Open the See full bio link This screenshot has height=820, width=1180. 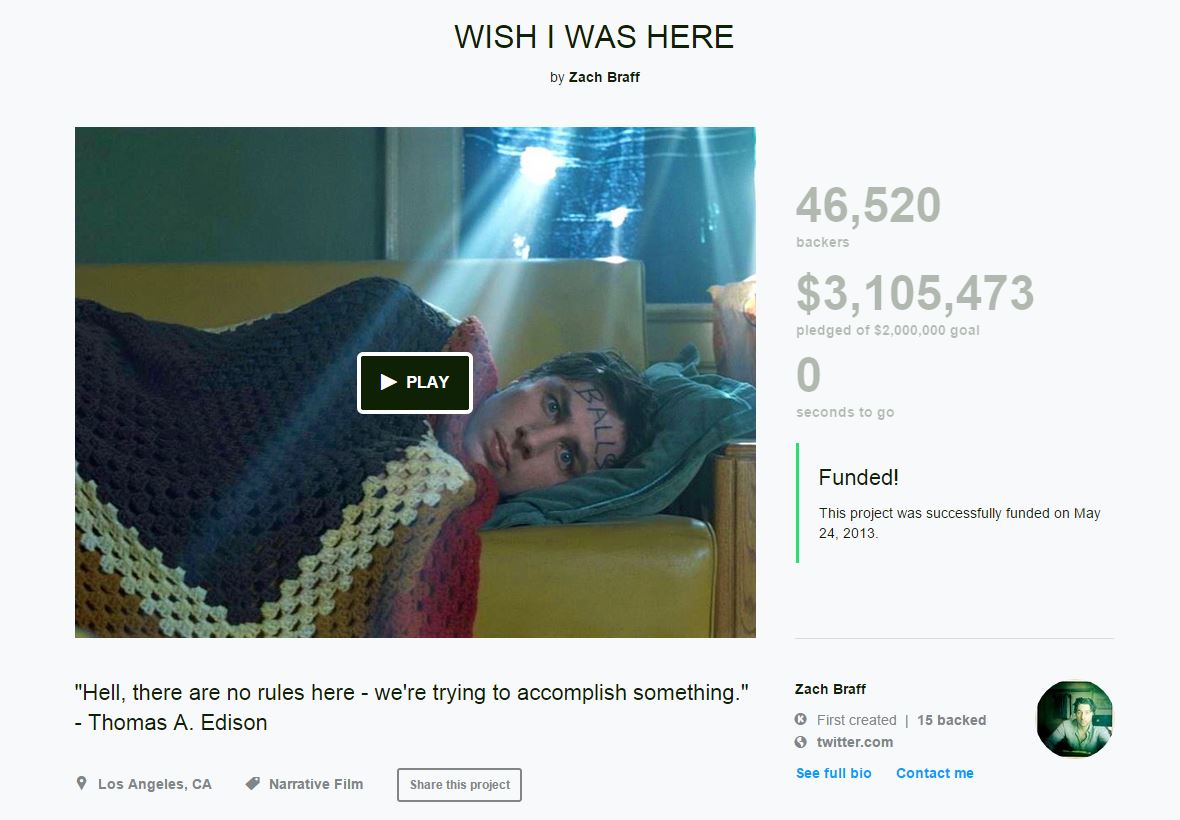tap(834, 773)
